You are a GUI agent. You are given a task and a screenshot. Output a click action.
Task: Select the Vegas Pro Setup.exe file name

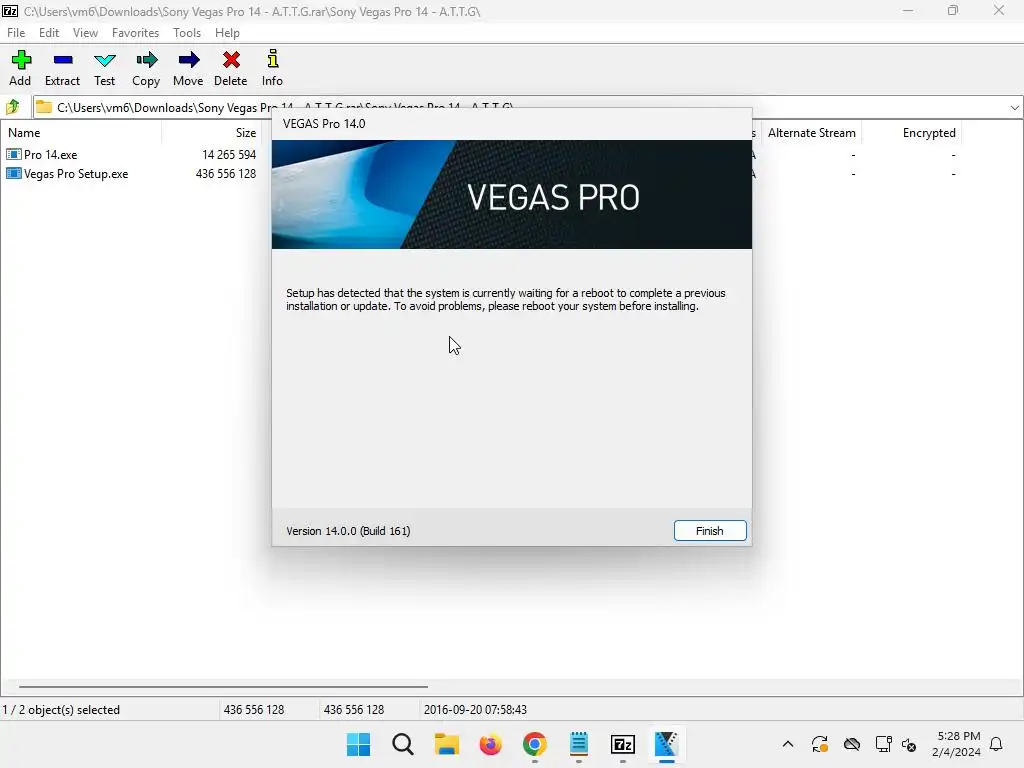[x=76, y=174]
